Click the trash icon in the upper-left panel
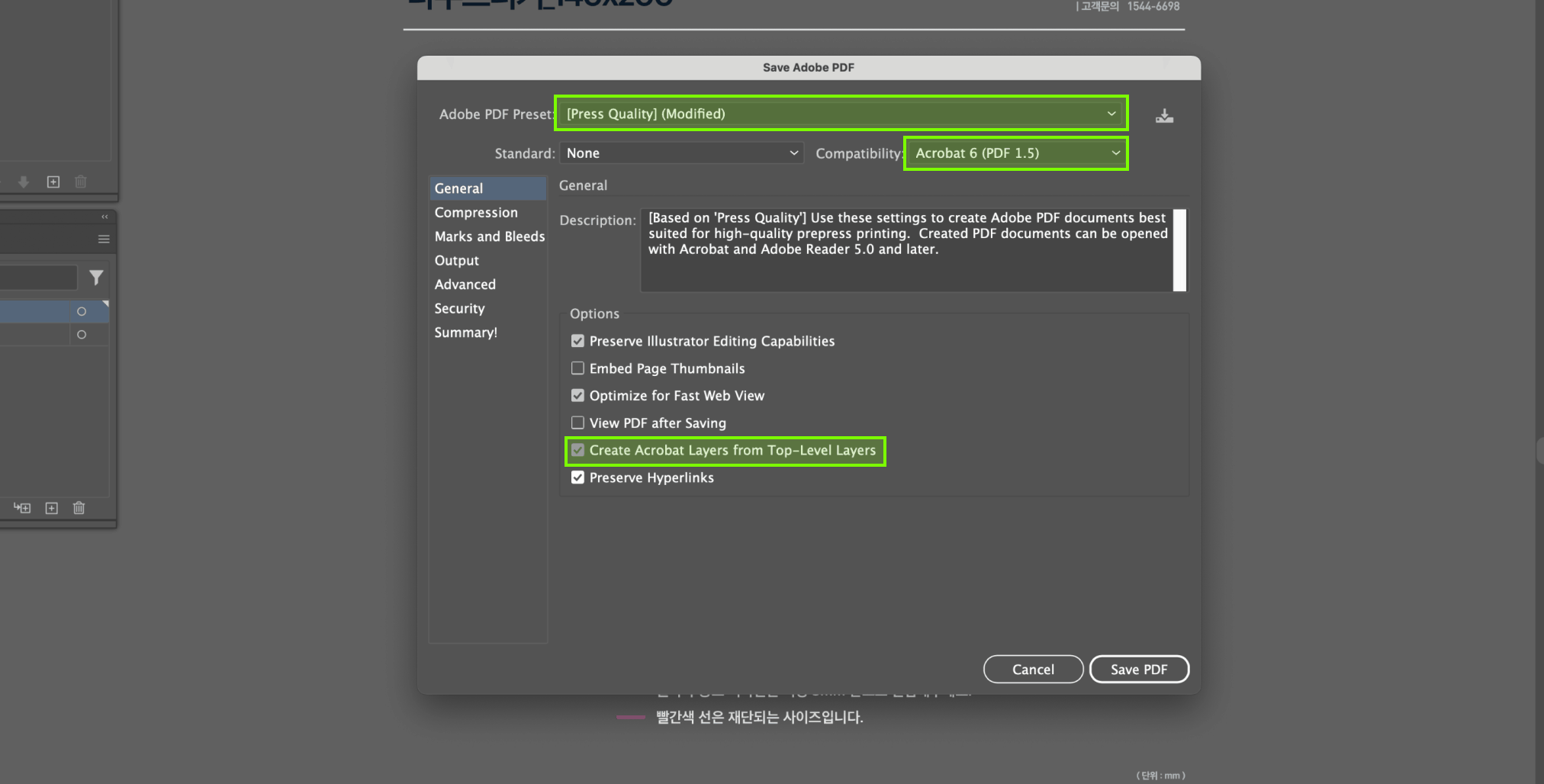 click(81, 182)
